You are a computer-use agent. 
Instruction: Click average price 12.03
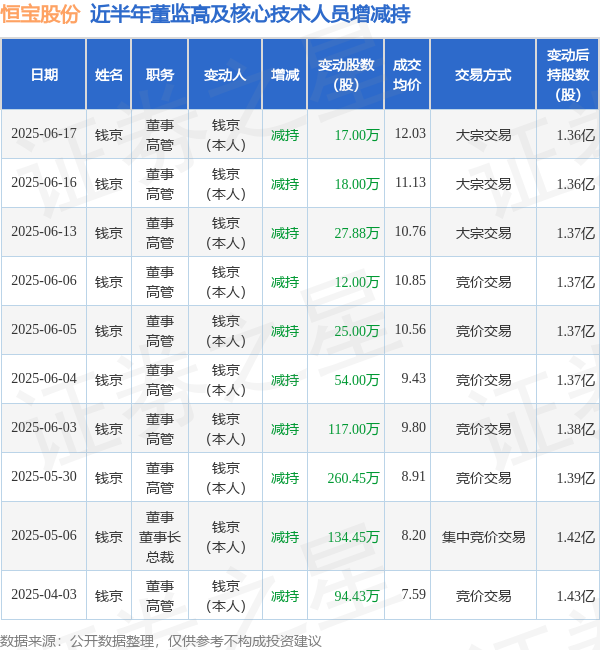point(410,133)
